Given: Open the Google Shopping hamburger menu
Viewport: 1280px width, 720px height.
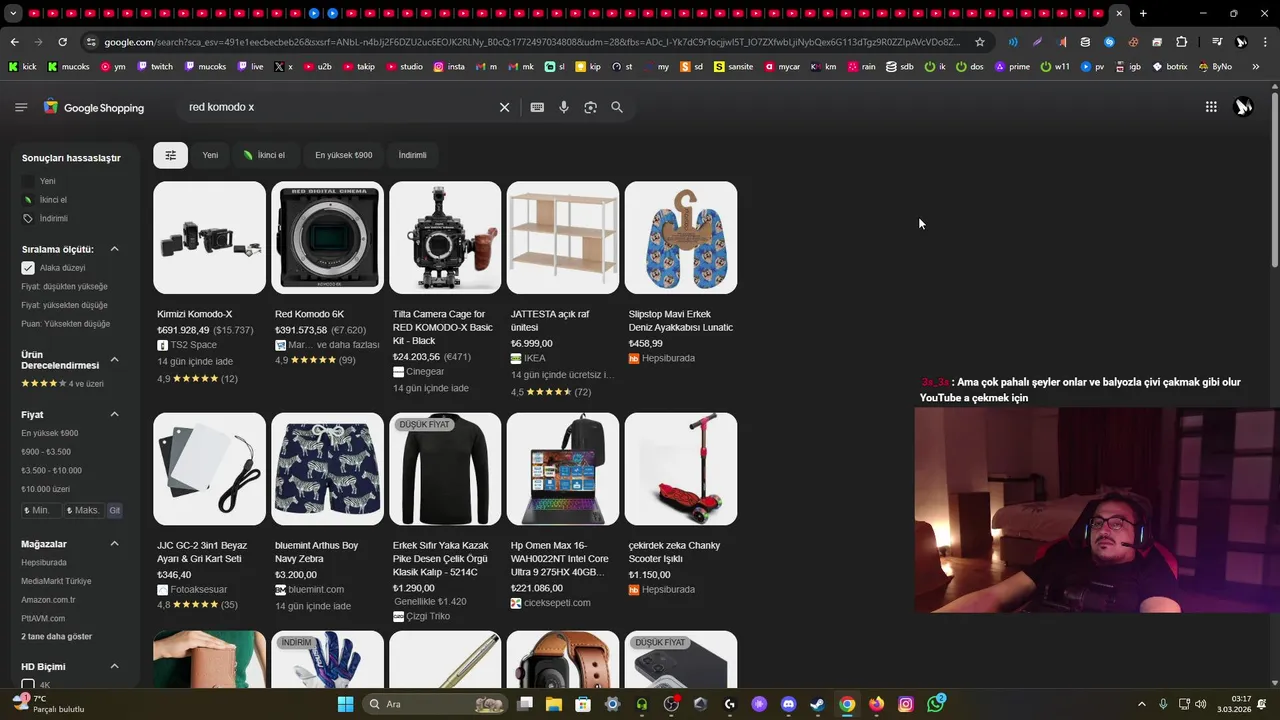Looking at the screenshot, I should 21,107.
